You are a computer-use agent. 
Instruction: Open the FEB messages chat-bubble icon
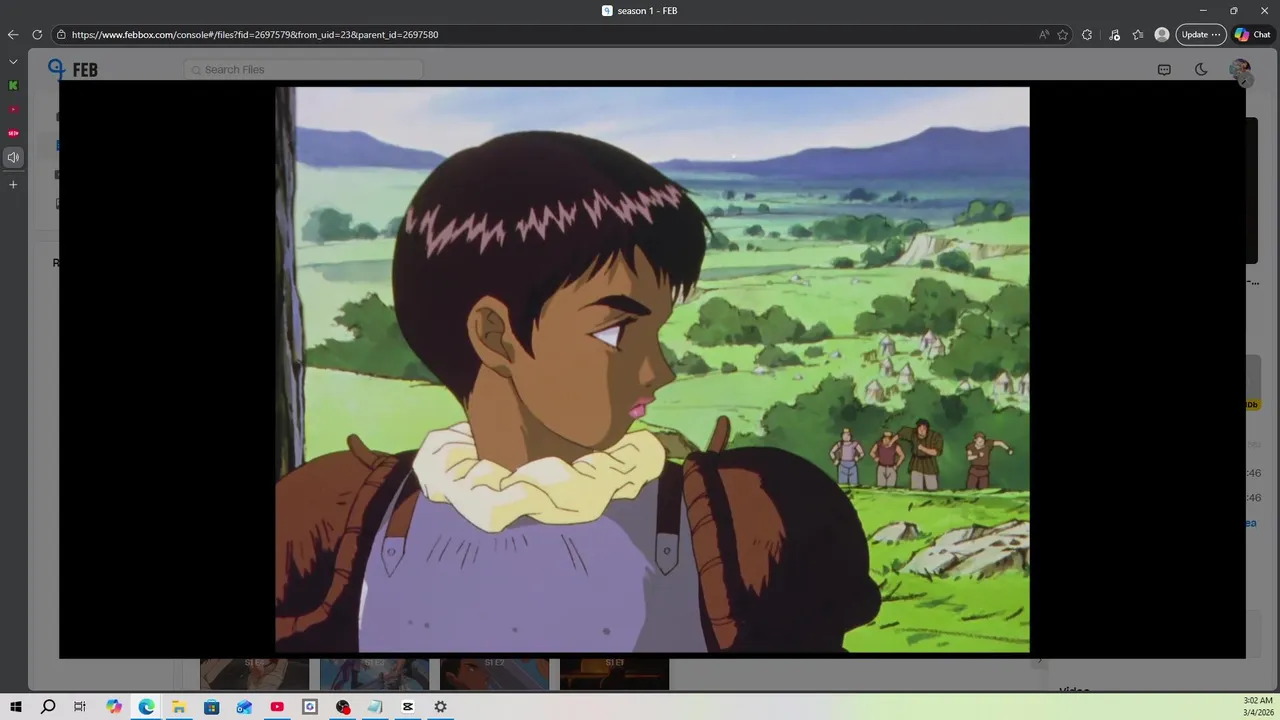click(1164, 69)
